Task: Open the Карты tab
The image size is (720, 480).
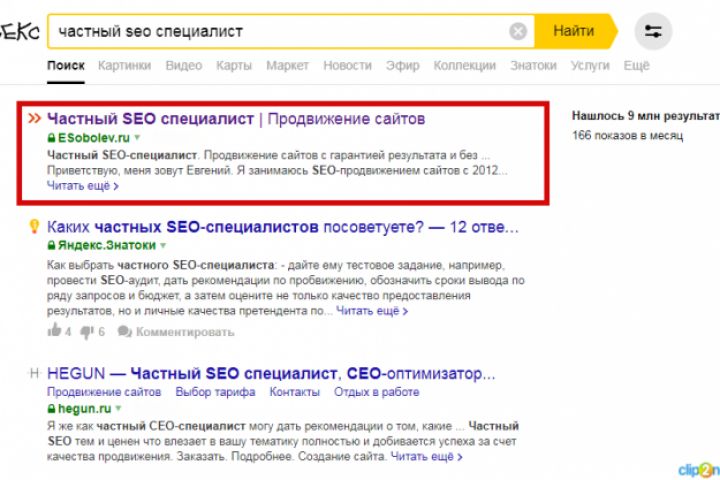Action: point(234,65)
